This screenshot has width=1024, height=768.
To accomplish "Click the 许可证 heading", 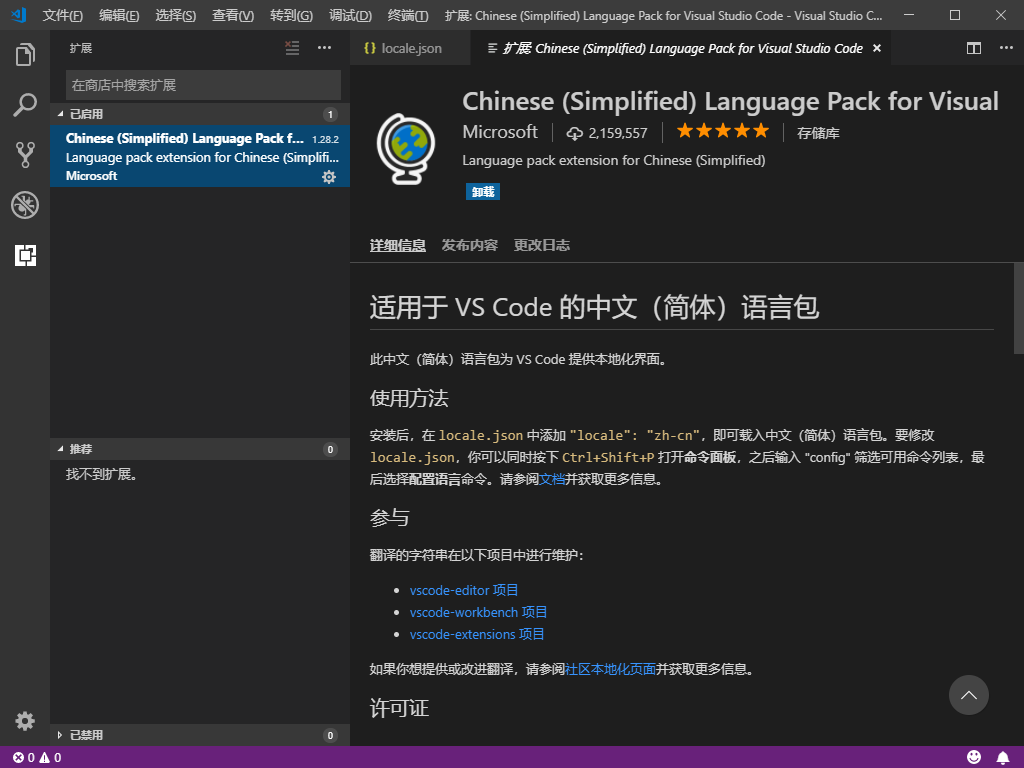I will click(x=399, y=709).
